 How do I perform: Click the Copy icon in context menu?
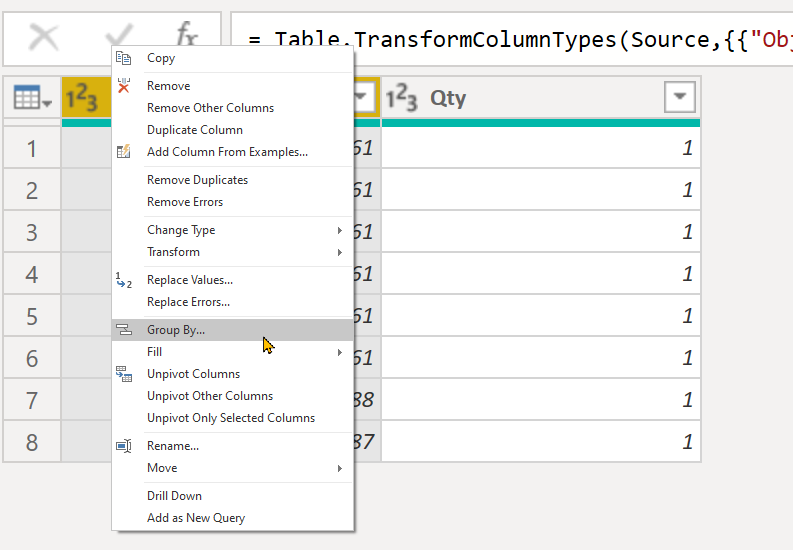click(123, 58)
